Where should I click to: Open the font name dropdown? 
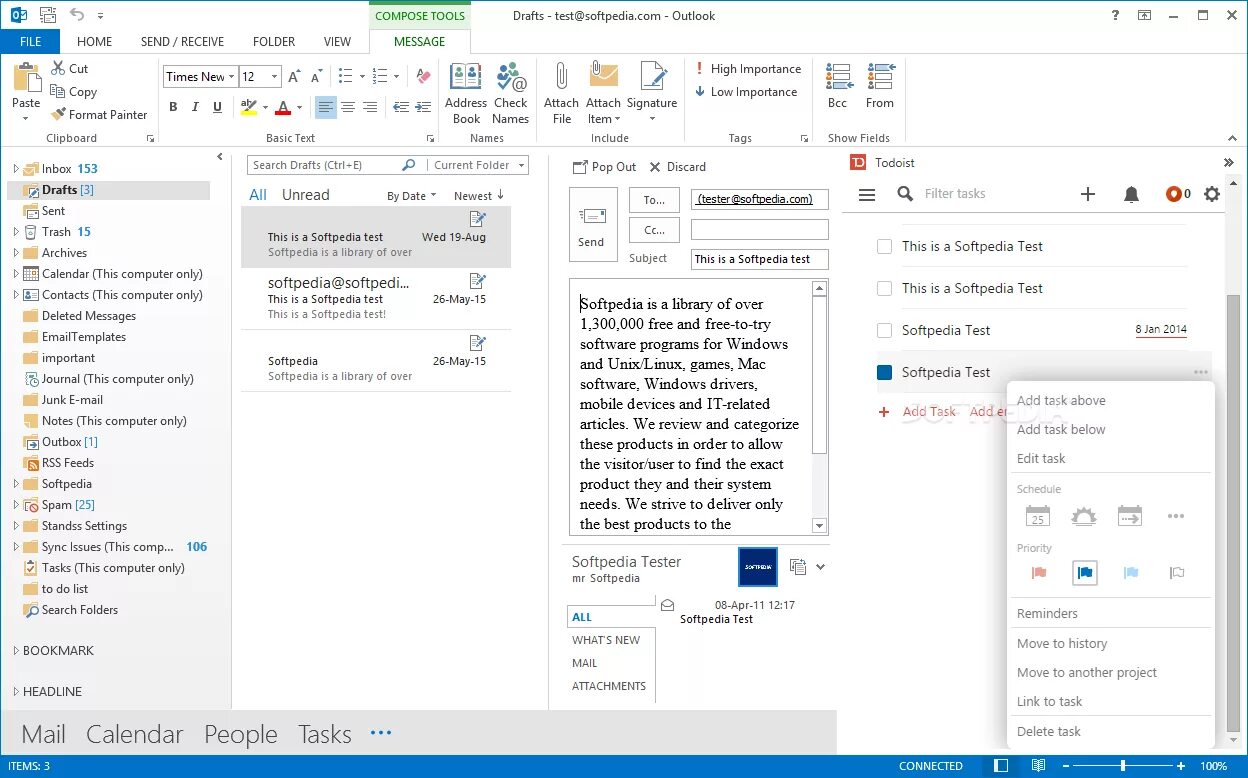point(231,76)
